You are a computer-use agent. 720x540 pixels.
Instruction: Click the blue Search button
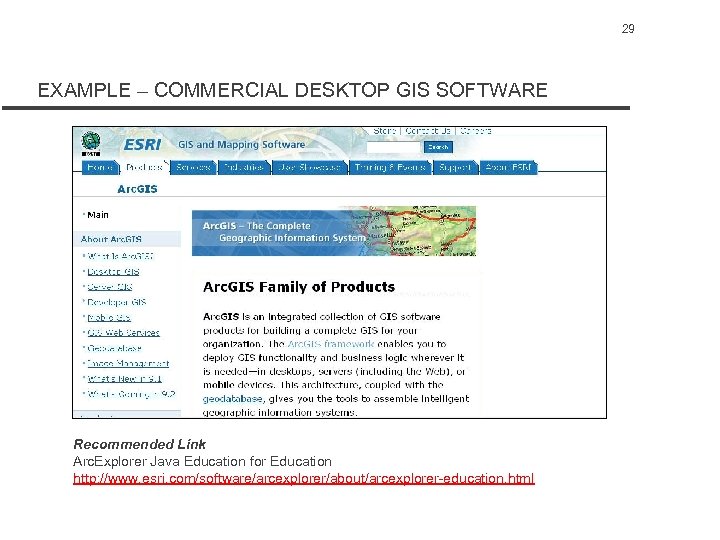point(438,147)
